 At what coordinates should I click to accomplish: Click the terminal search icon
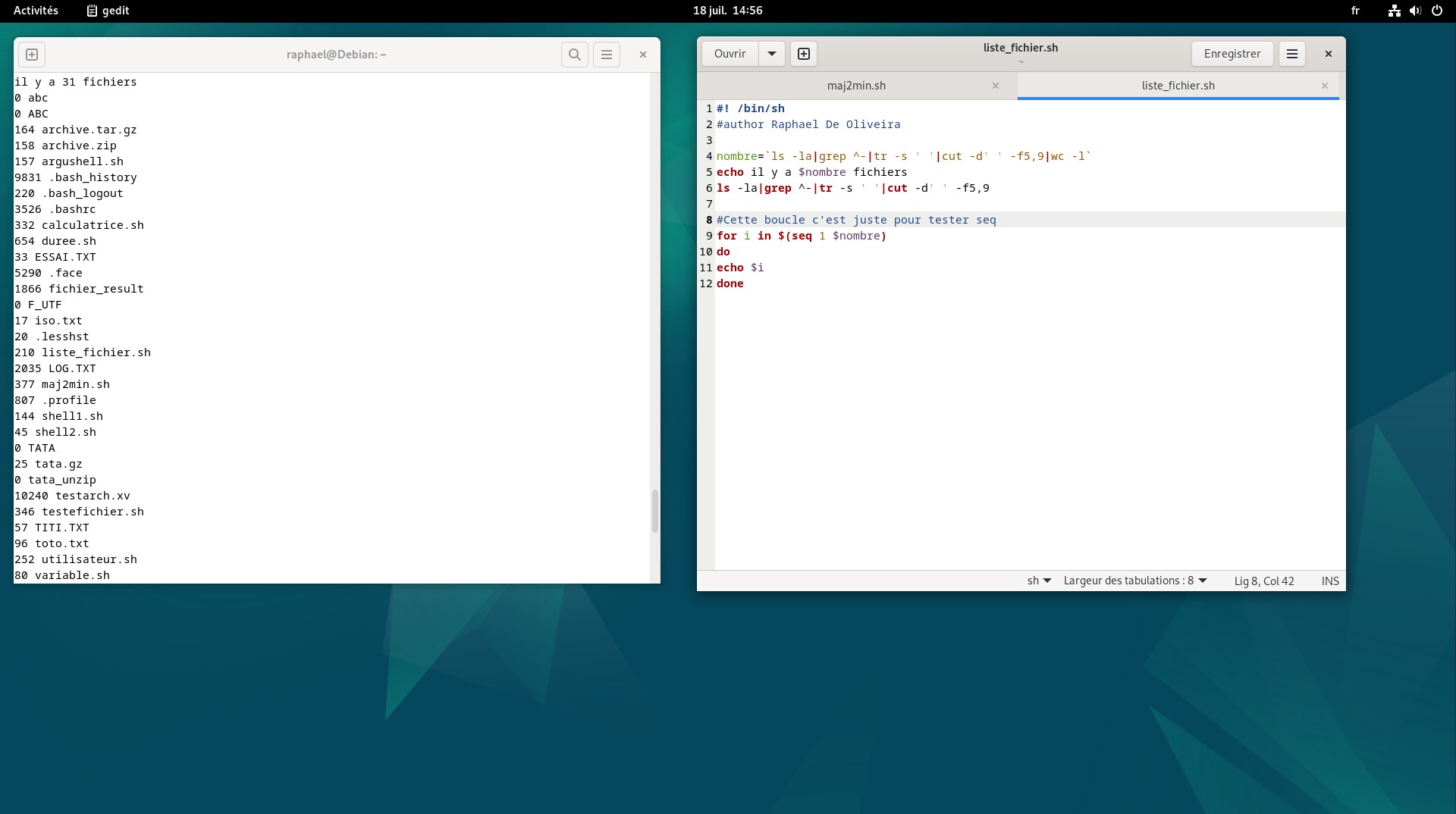coord(575,55)
